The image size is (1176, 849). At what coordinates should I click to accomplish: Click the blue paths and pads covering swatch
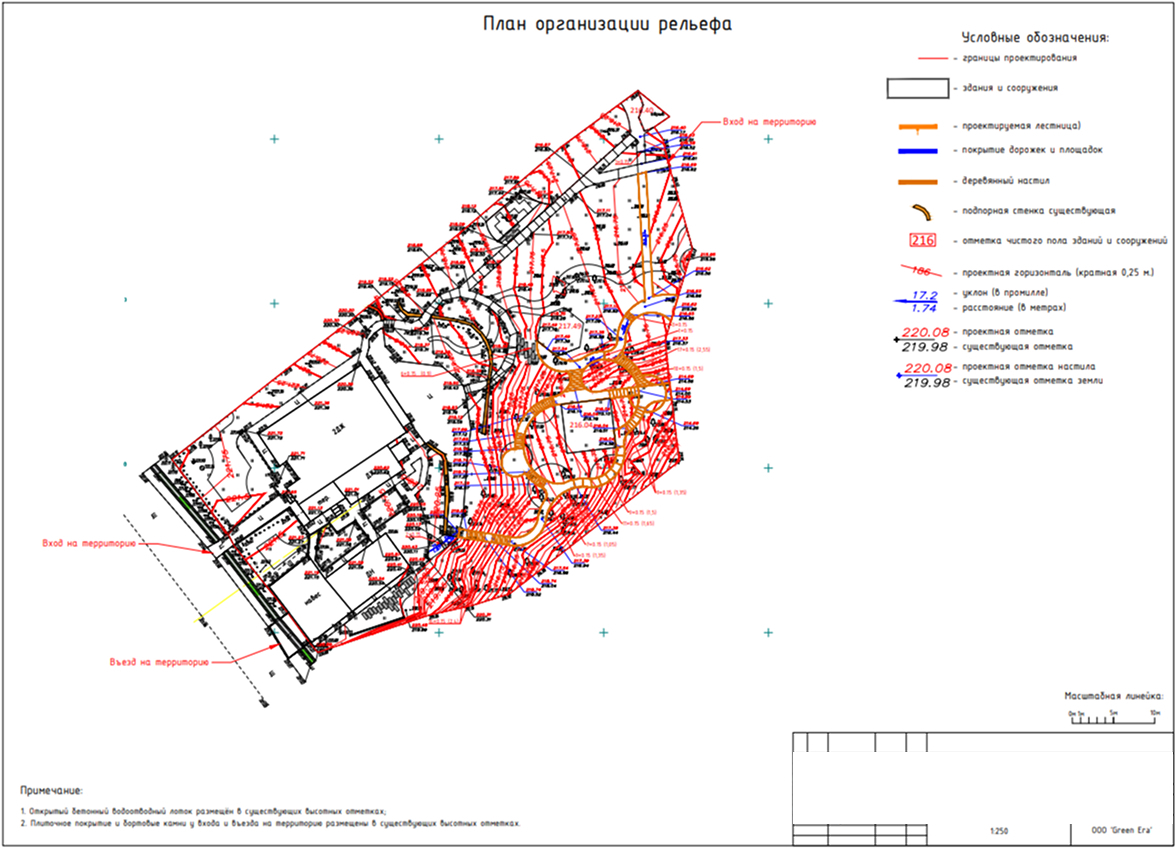pos(918,151)
